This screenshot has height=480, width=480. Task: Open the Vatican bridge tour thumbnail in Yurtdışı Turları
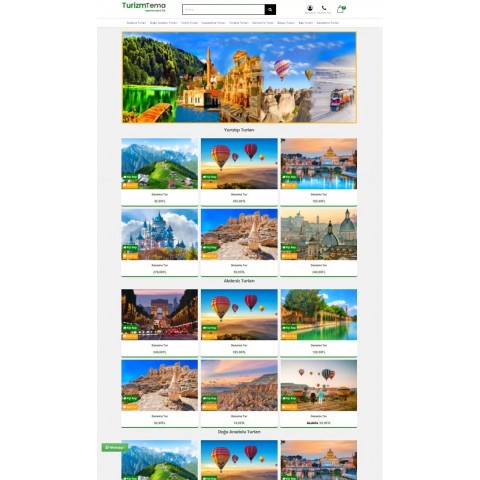tap(319, 164)
